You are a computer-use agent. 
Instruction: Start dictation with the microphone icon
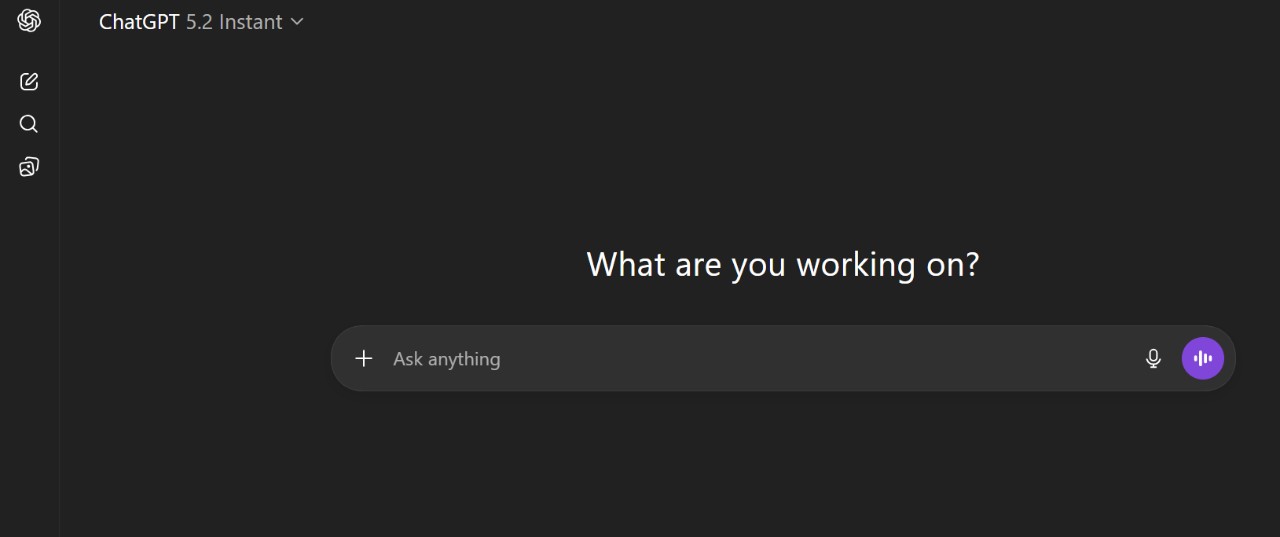click(x=1153, y=358)
